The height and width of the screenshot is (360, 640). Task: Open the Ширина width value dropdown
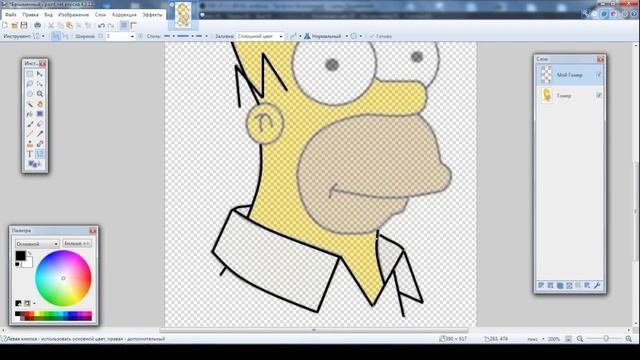coord(132,36)
